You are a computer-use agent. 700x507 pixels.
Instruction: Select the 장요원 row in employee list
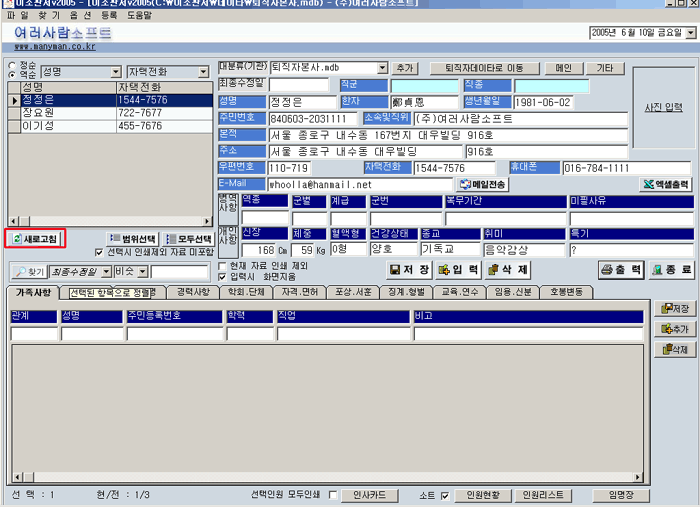coord(60,113)
